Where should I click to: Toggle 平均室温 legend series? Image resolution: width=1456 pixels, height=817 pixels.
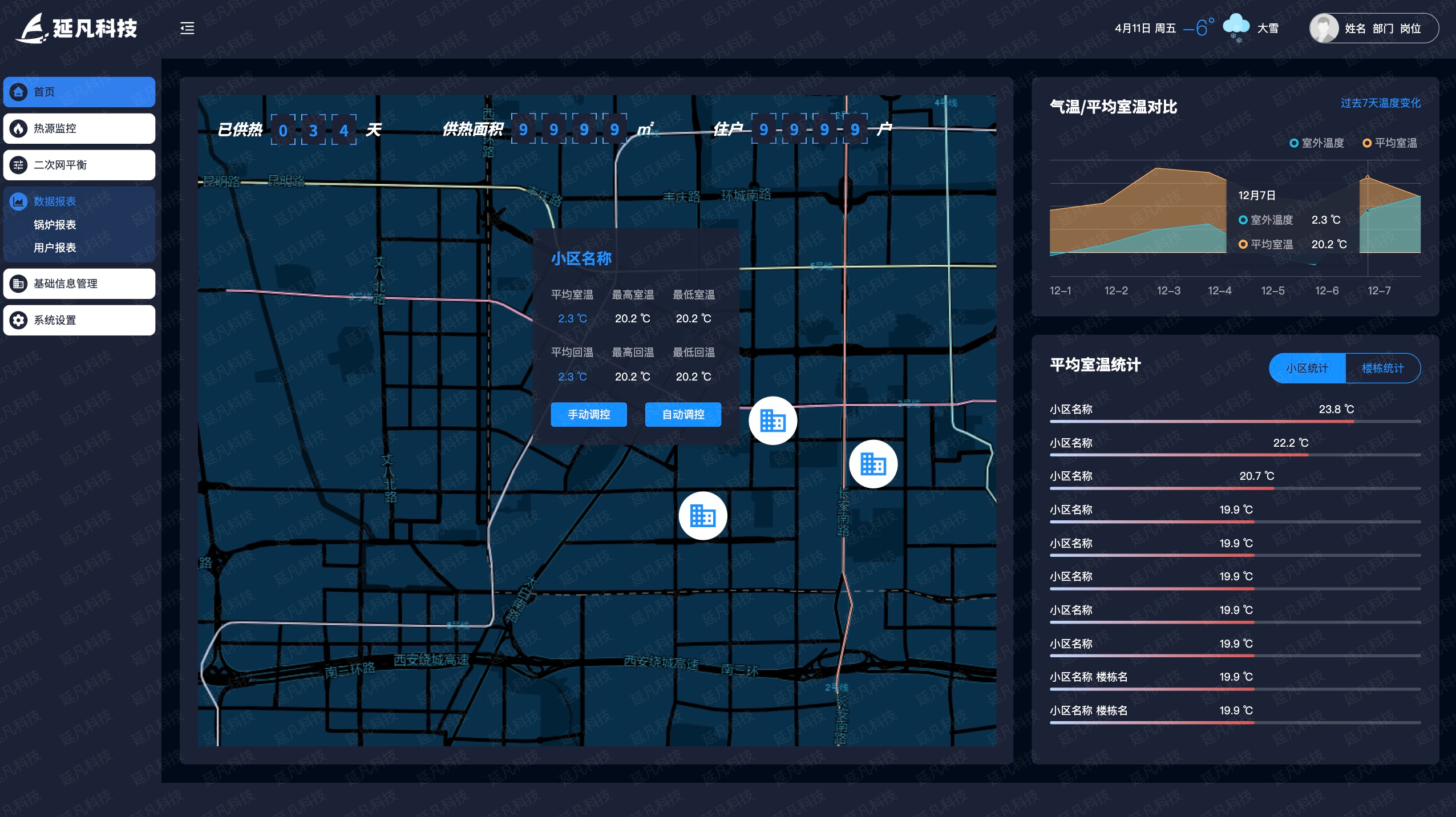1390,143
